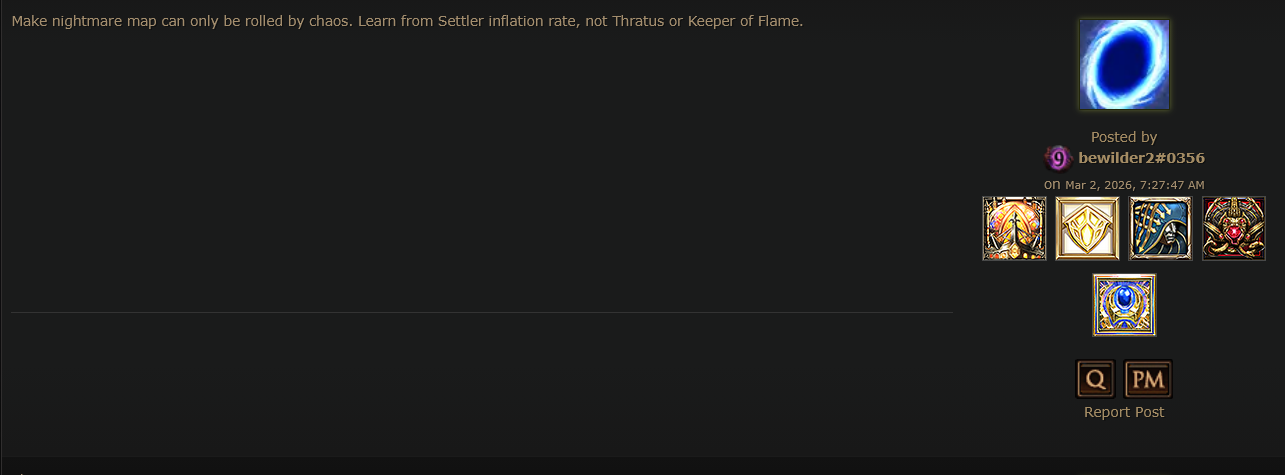Click the Report Post link

tap(1124, 412)
